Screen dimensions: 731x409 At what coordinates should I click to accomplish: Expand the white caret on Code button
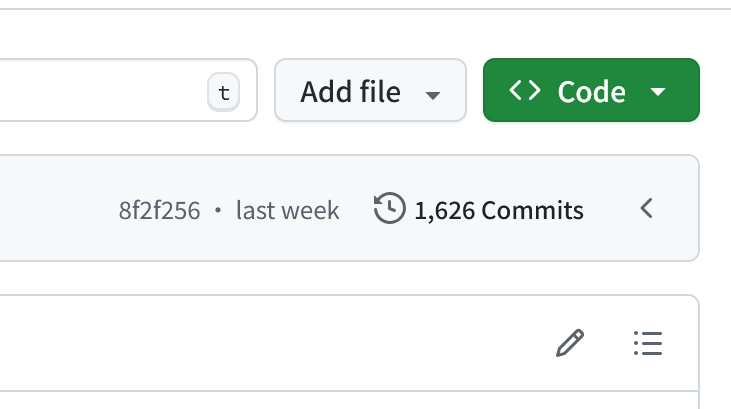click(658, 92)
